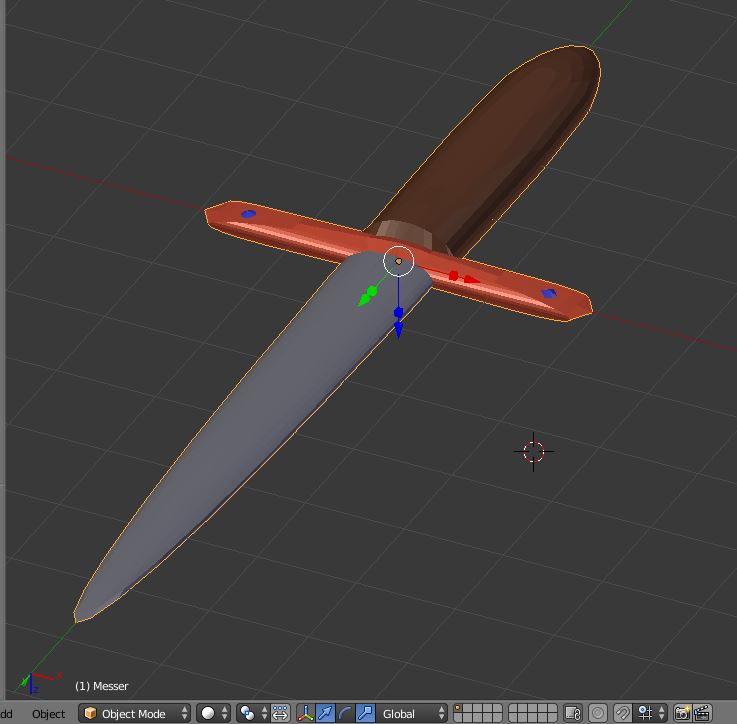737x724 pixels.
Task: Click the white solid shading sphere icon
Action: pos(207,713)
